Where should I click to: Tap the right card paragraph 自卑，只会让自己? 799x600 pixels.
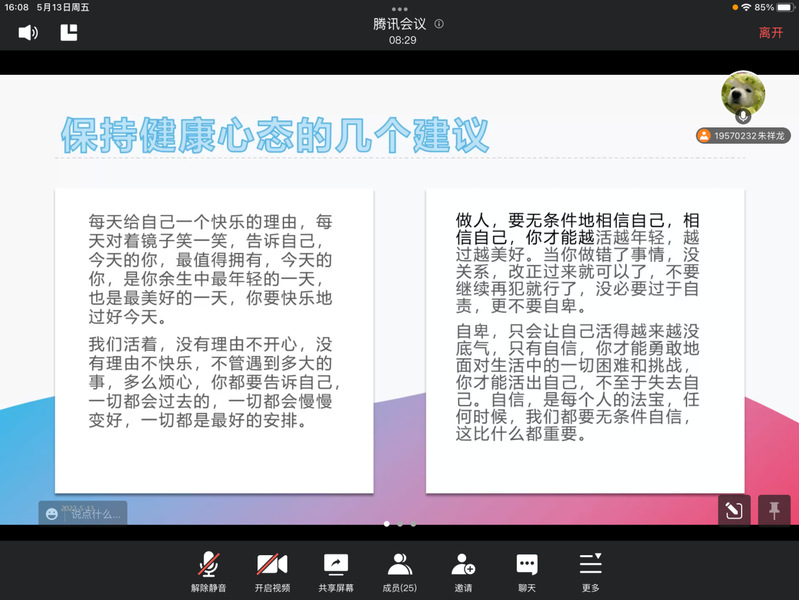[x=577, y=382]
